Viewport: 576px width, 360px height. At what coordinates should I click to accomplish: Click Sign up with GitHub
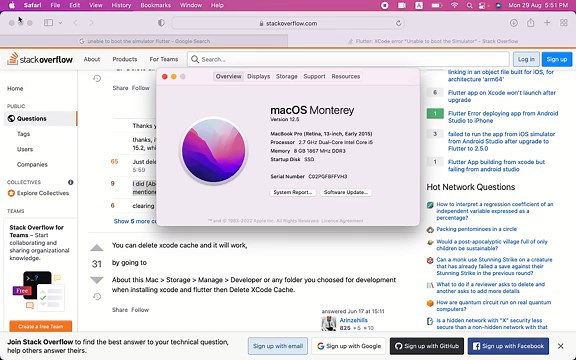click(426, 346)
